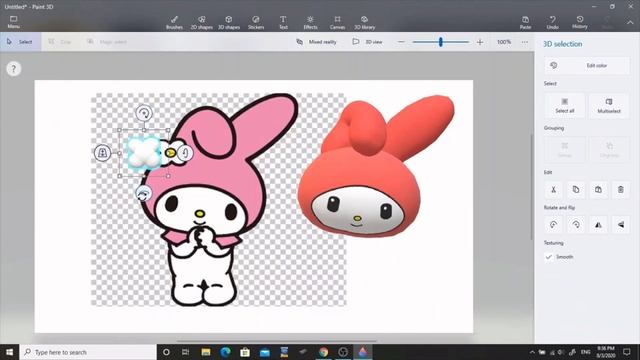The height and width of the screenshot is (360, 640).
Task: Open the Mail app from taskbar
Action: [x=264, y=352]
